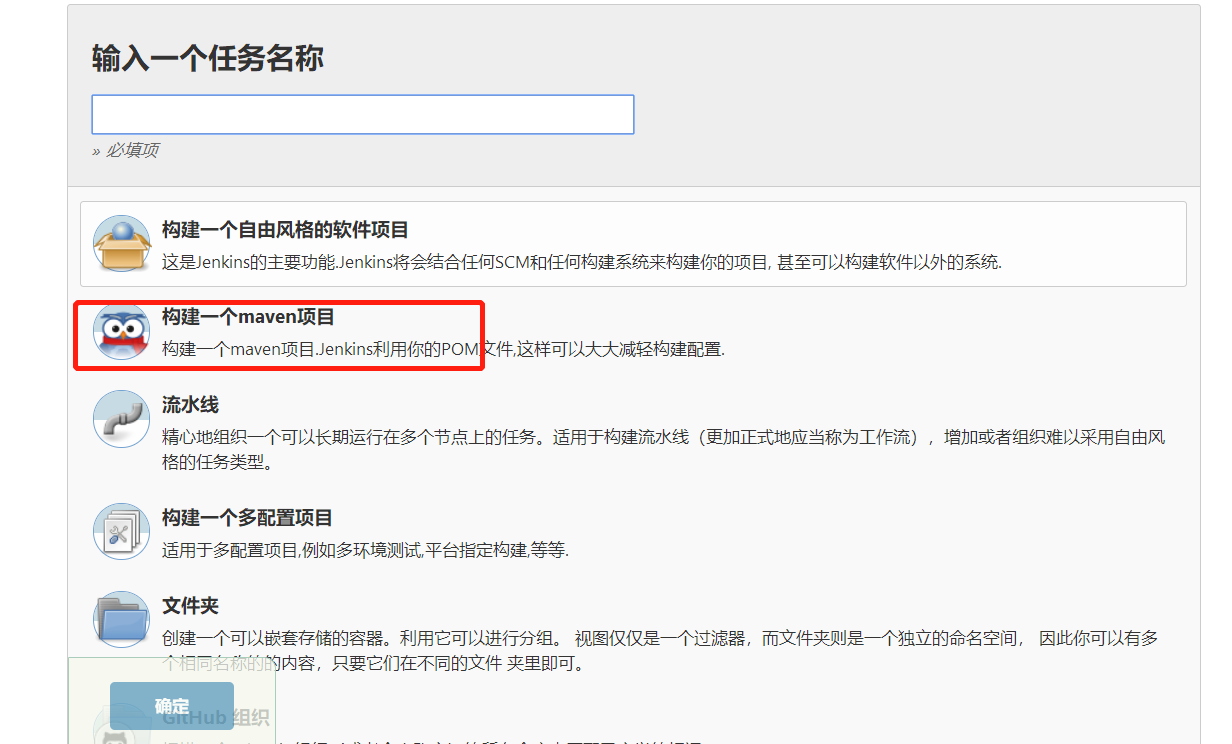Click maven description mentioning POM文件

point(443,349)
